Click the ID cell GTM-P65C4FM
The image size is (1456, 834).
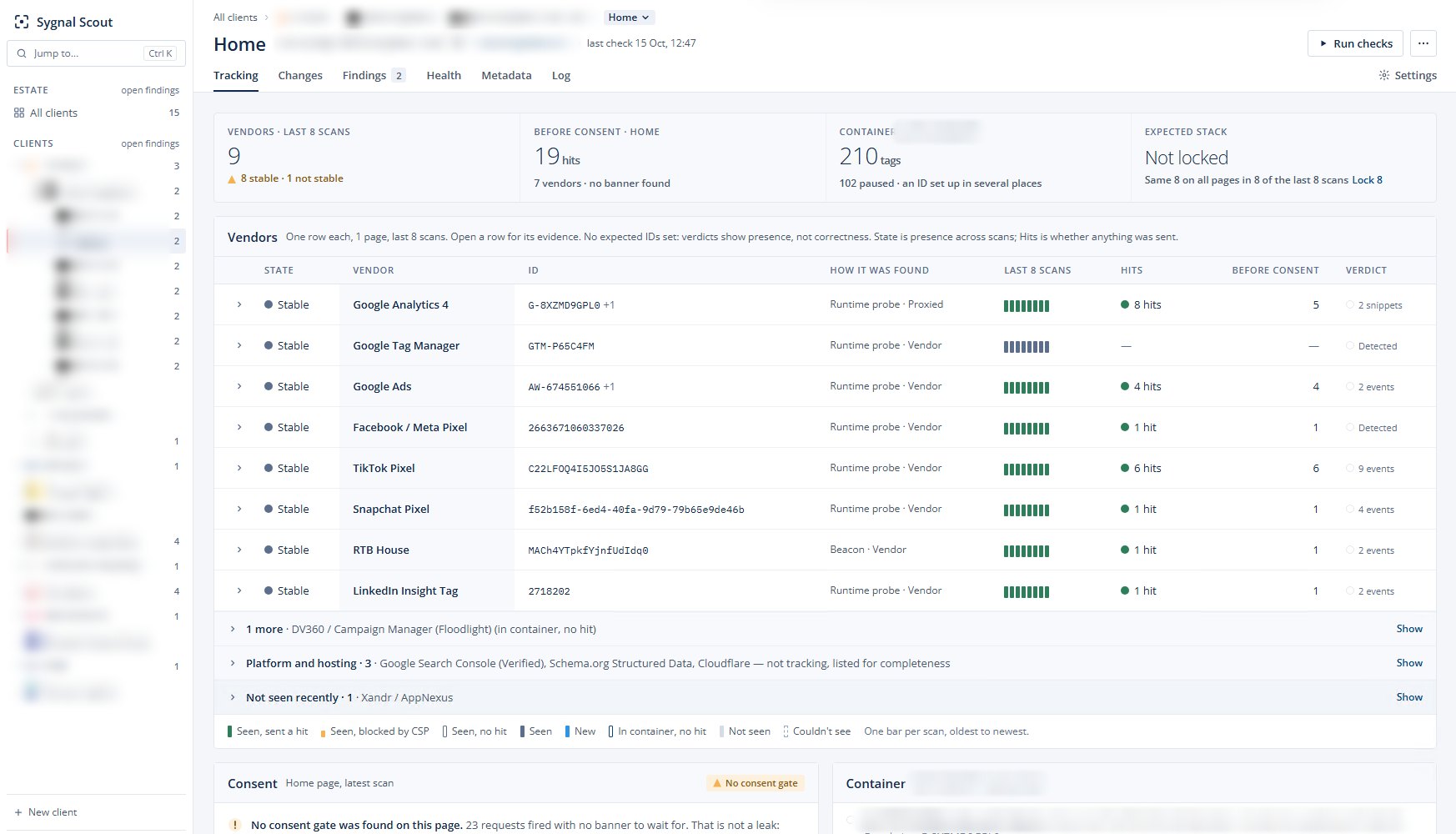coord(561,346)
